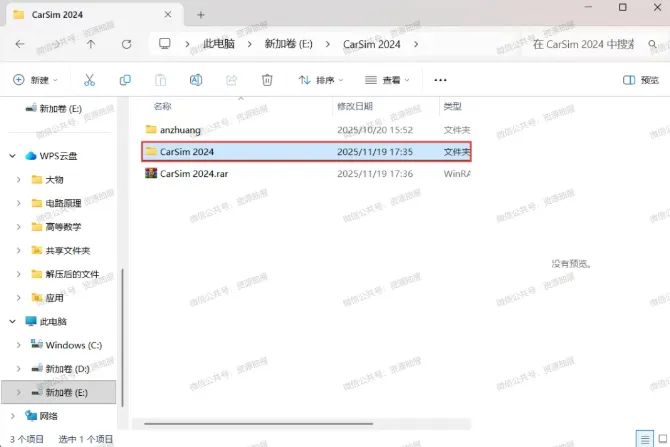Expand the 网络 network node
This screenshot has width=670, height=447.
pyautogui.click(x=12, y=416)
